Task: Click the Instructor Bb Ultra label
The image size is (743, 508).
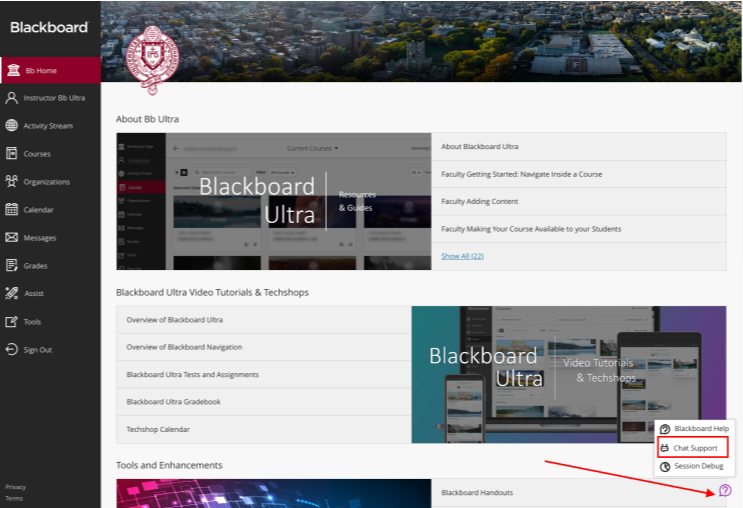Action: 54,98
